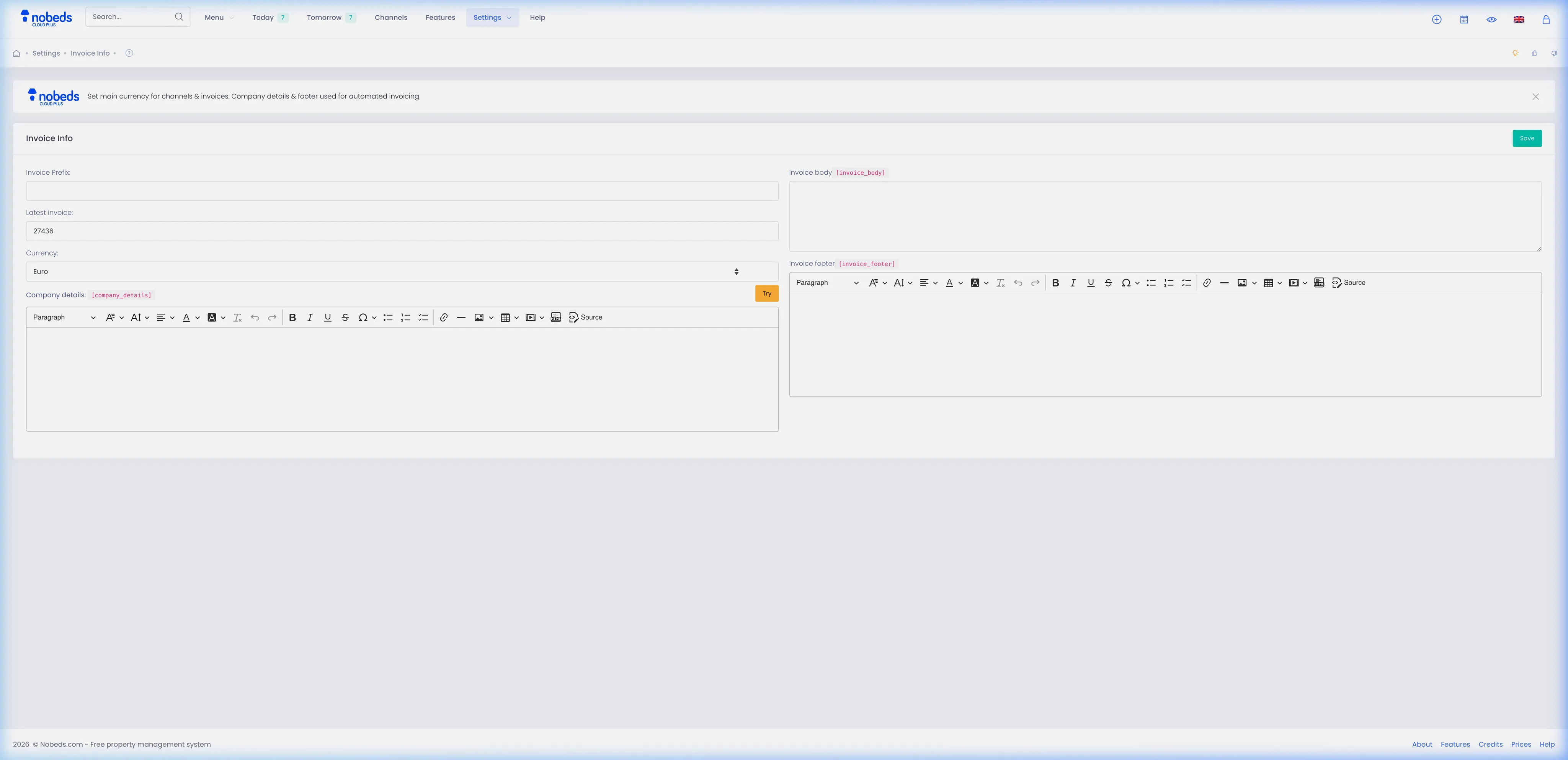Open font family dropdown in Company details
The image size is (1568, 760).
pyautogui.click(x=114, y=317)
